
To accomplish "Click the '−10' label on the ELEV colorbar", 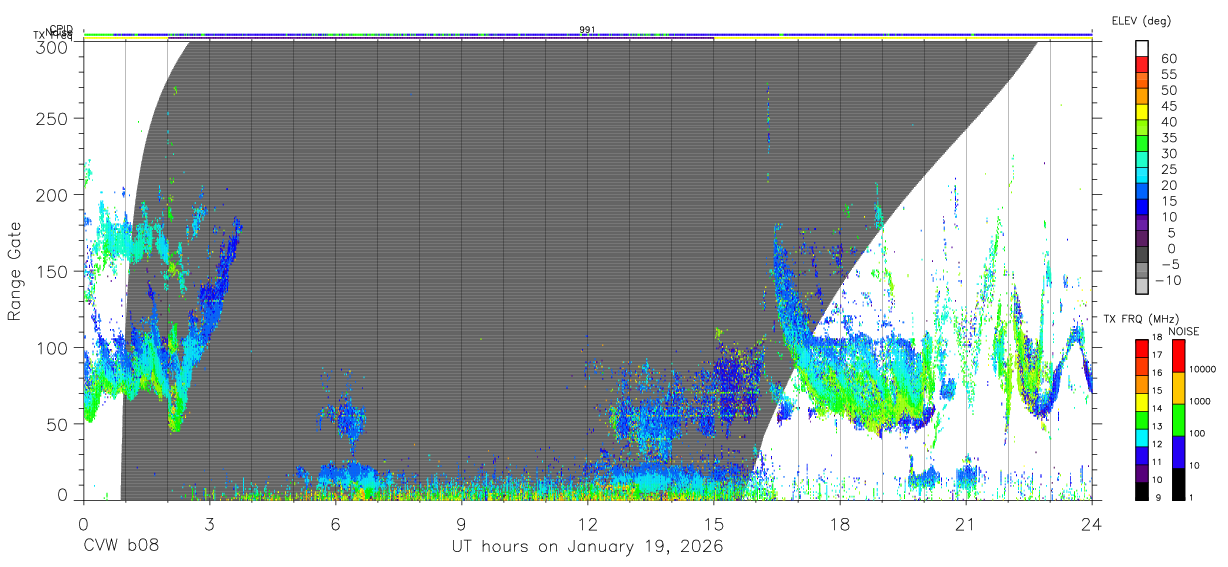I will [1167, 280].
